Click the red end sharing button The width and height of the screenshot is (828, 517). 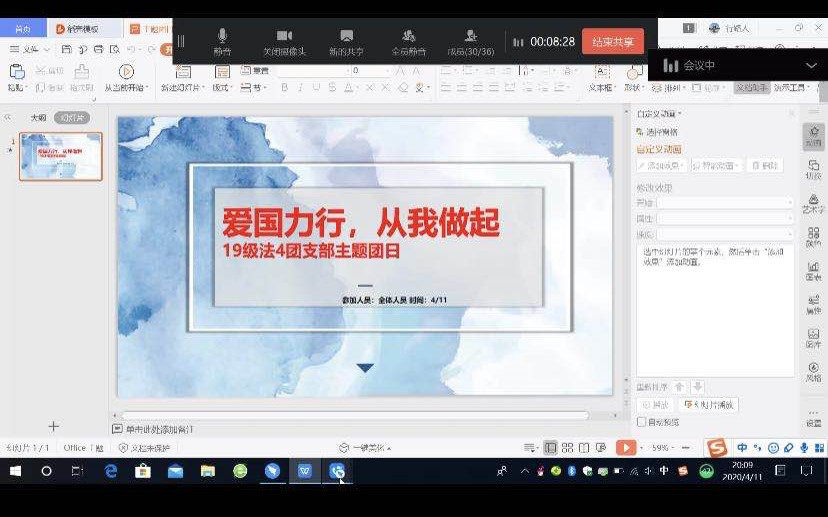click(612, 42)
